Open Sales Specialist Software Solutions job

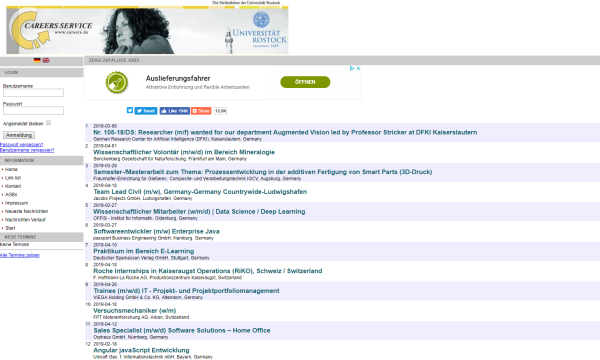coord(182,331)
